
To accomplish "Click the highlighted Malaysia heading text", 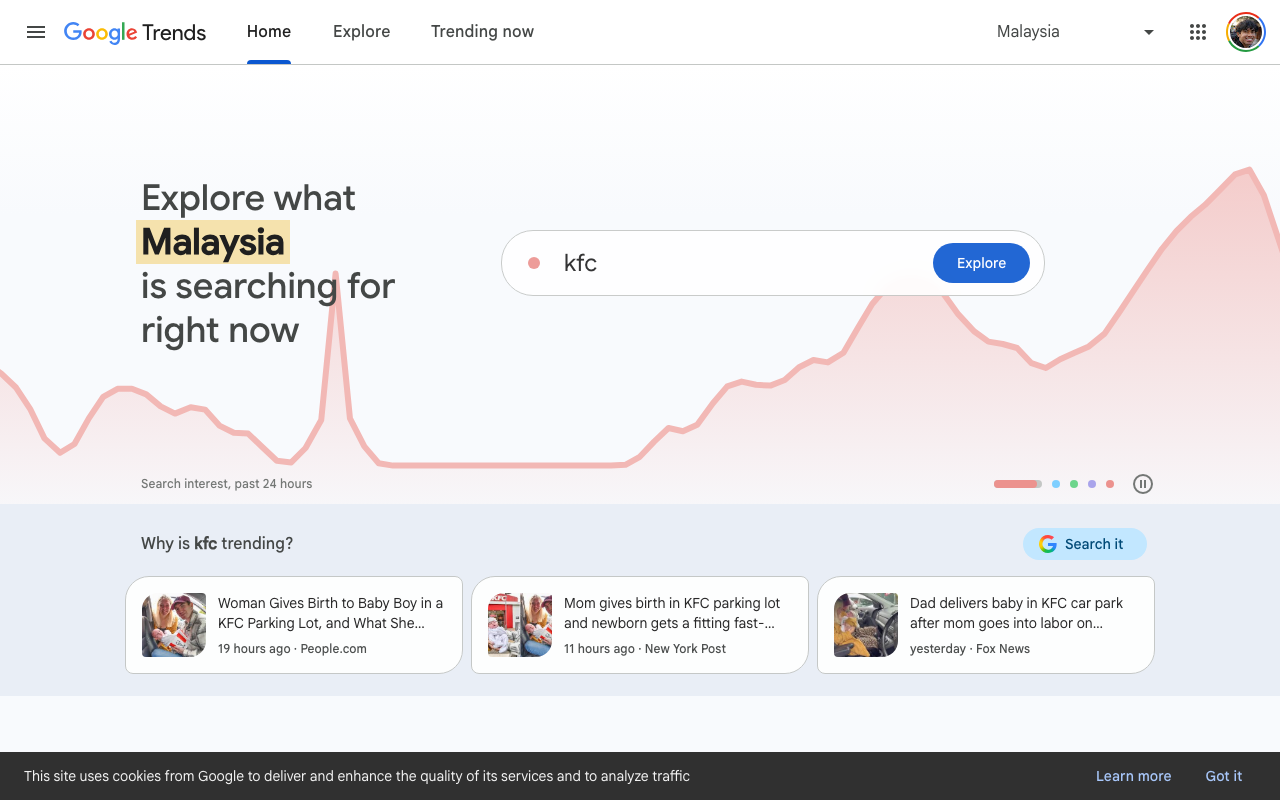I will 213,242.
